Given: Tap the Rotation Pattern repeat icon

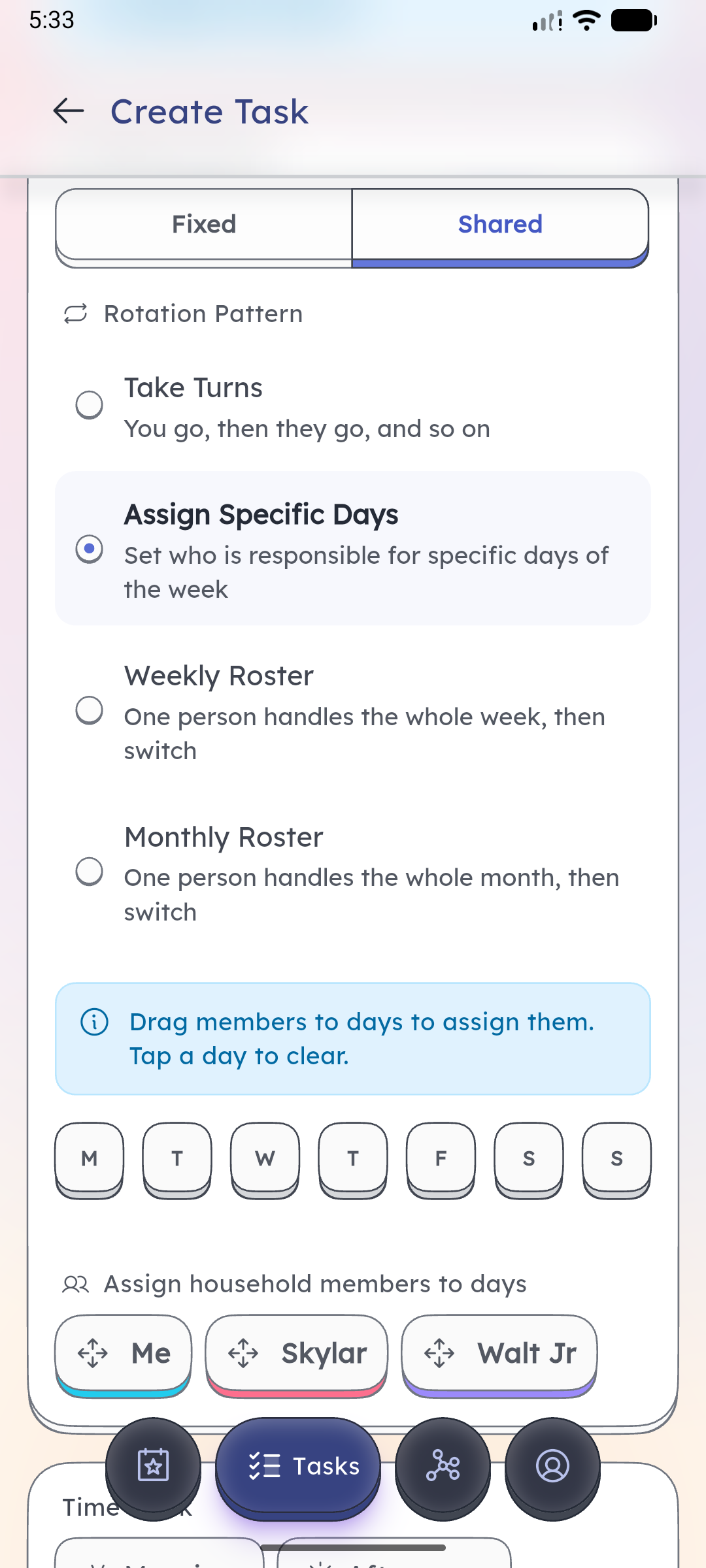Looking at the screenshot, I should pyautogui.click(x=76, y=314).
